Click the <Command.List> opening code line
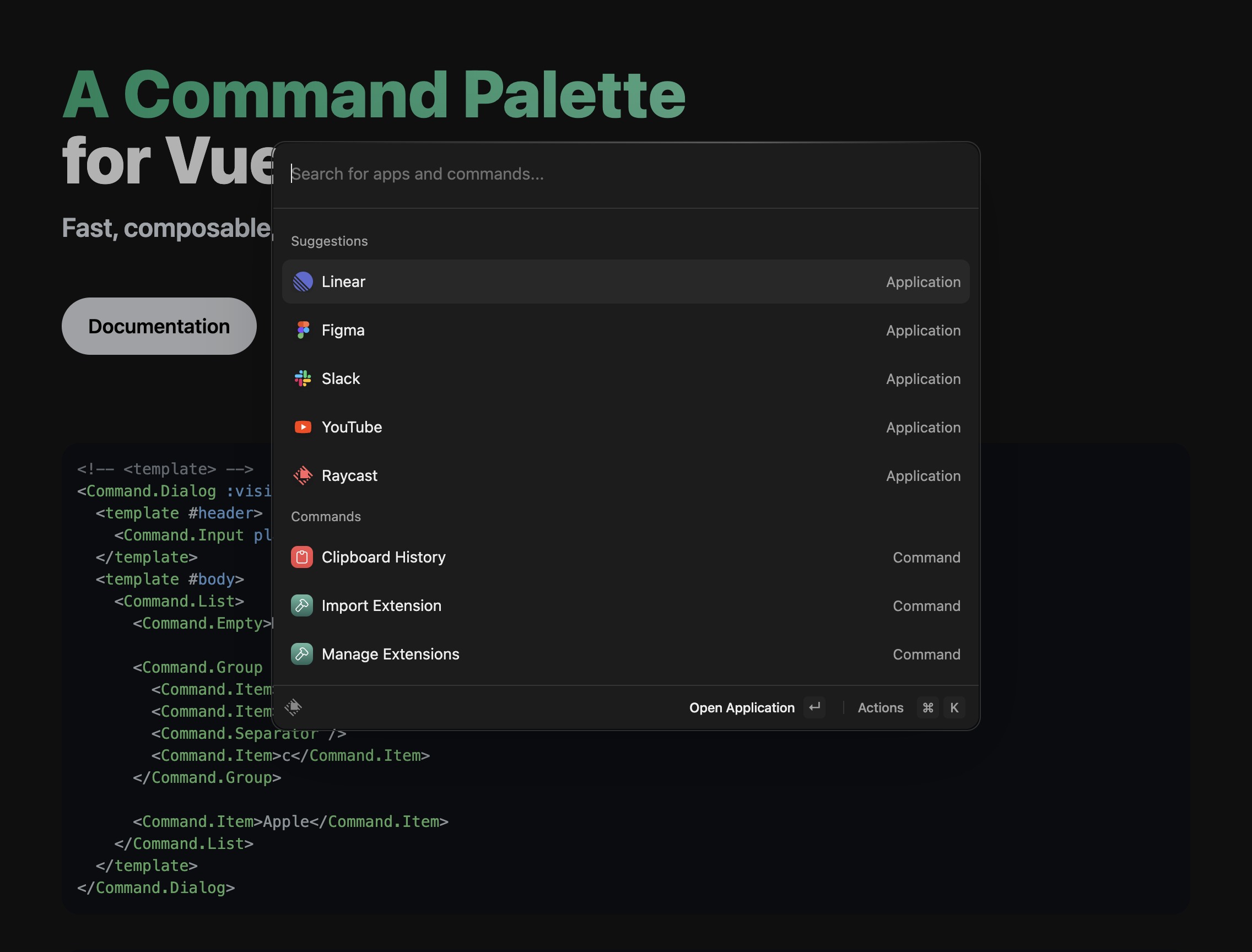This screenshot has height=952, width=1252. point(179,601)
